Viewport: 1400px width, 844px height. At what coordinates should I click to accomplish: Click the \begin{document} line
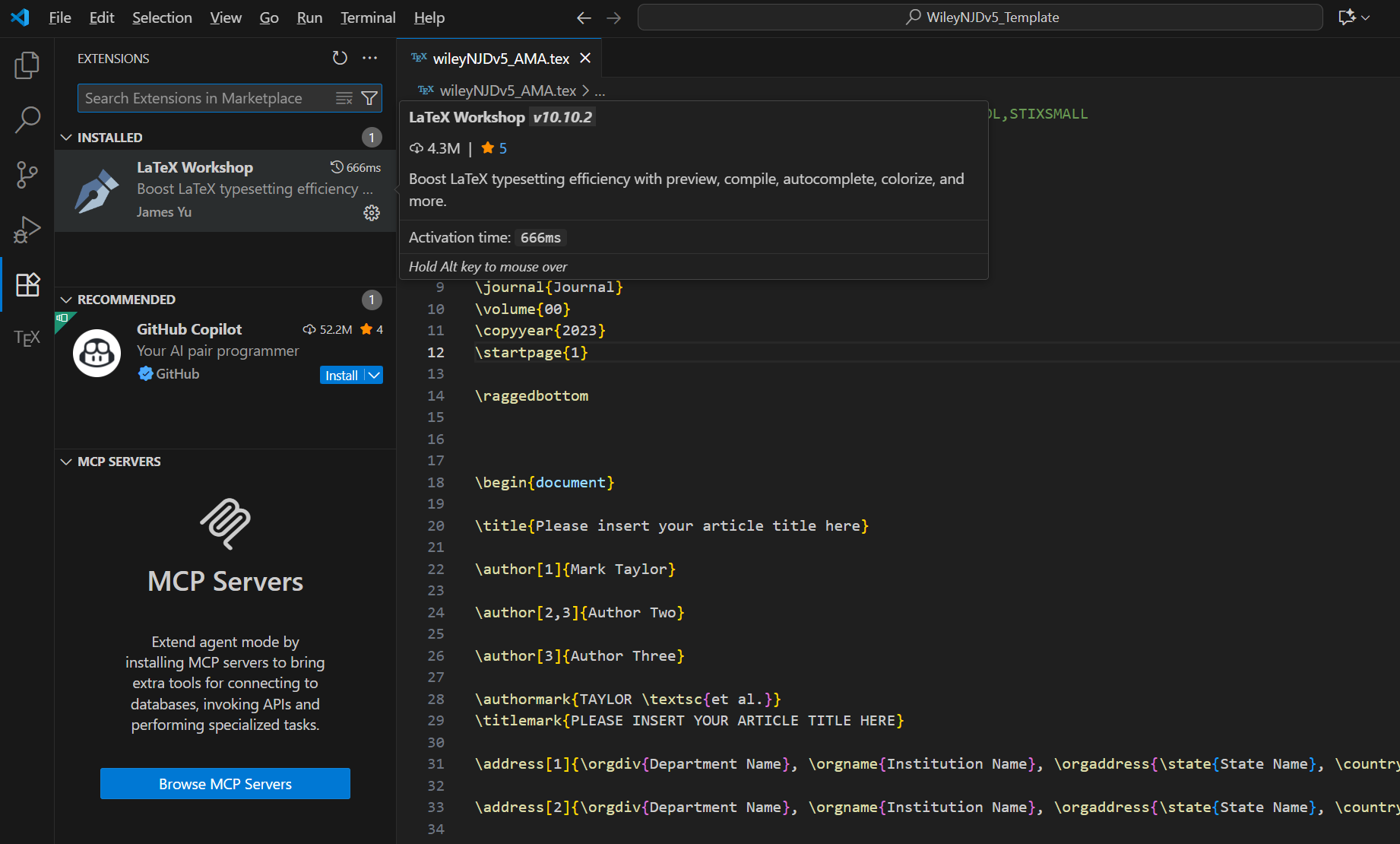click(545, 483)
